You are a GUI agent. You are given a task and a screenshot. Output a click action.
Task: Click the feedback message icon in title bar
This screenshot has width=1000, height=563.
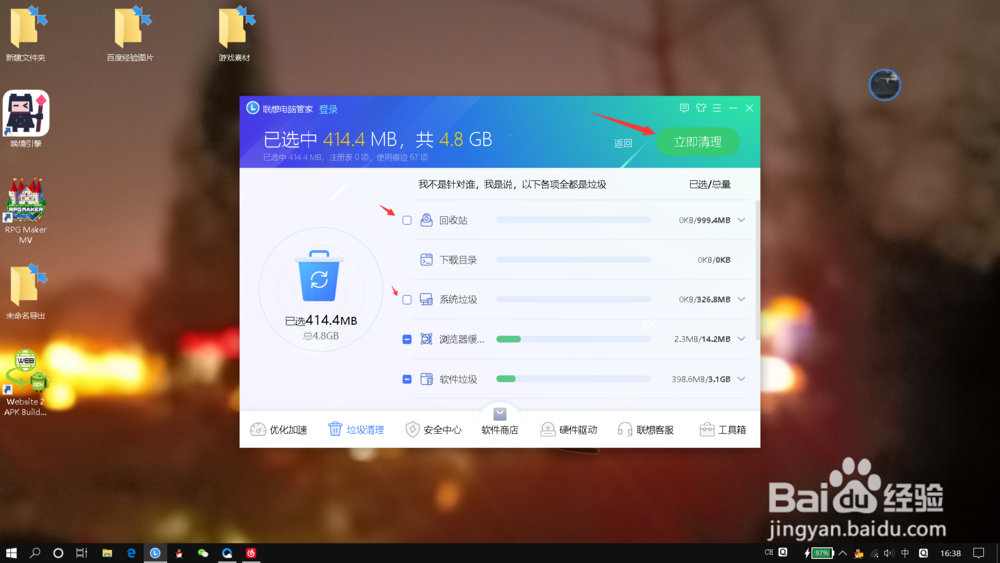coord(684,108)
